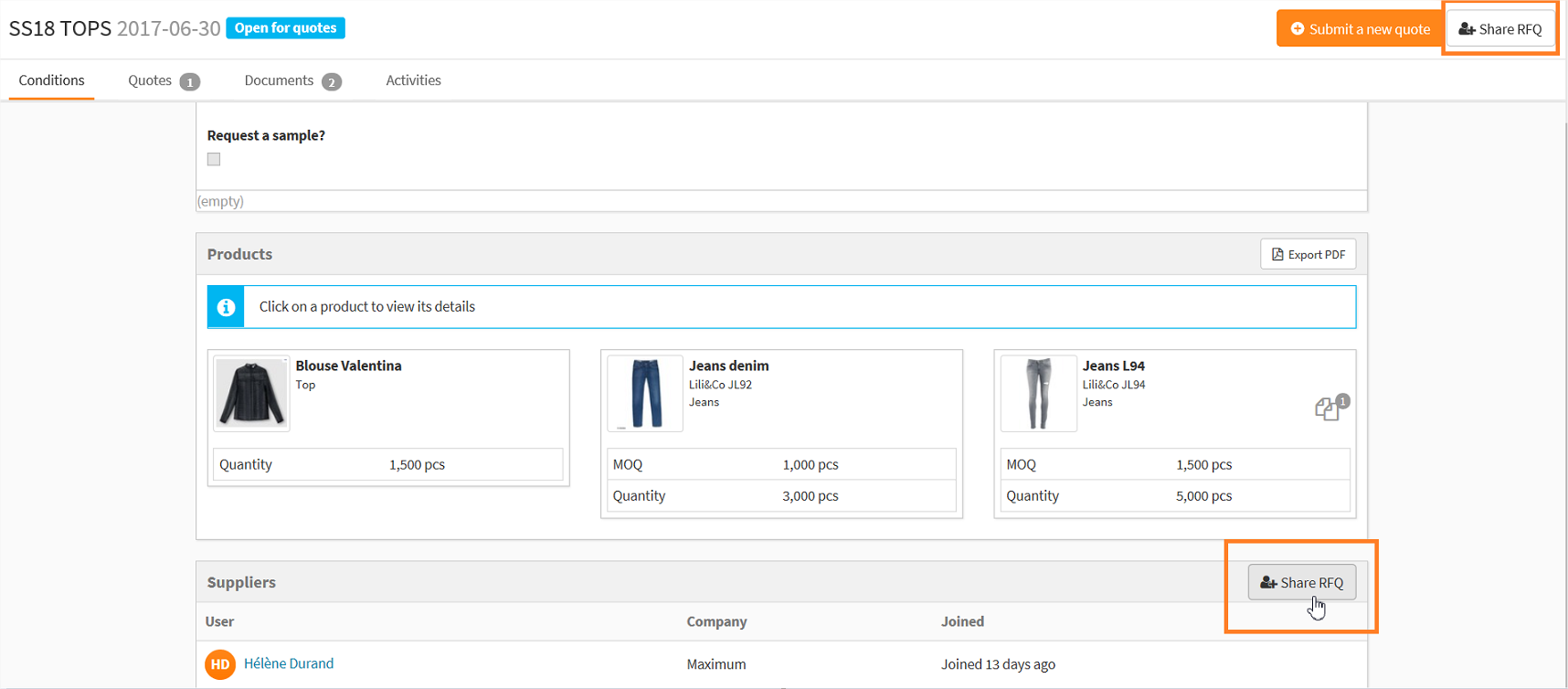Click the Export PDF button

[x=1308, y=254]
